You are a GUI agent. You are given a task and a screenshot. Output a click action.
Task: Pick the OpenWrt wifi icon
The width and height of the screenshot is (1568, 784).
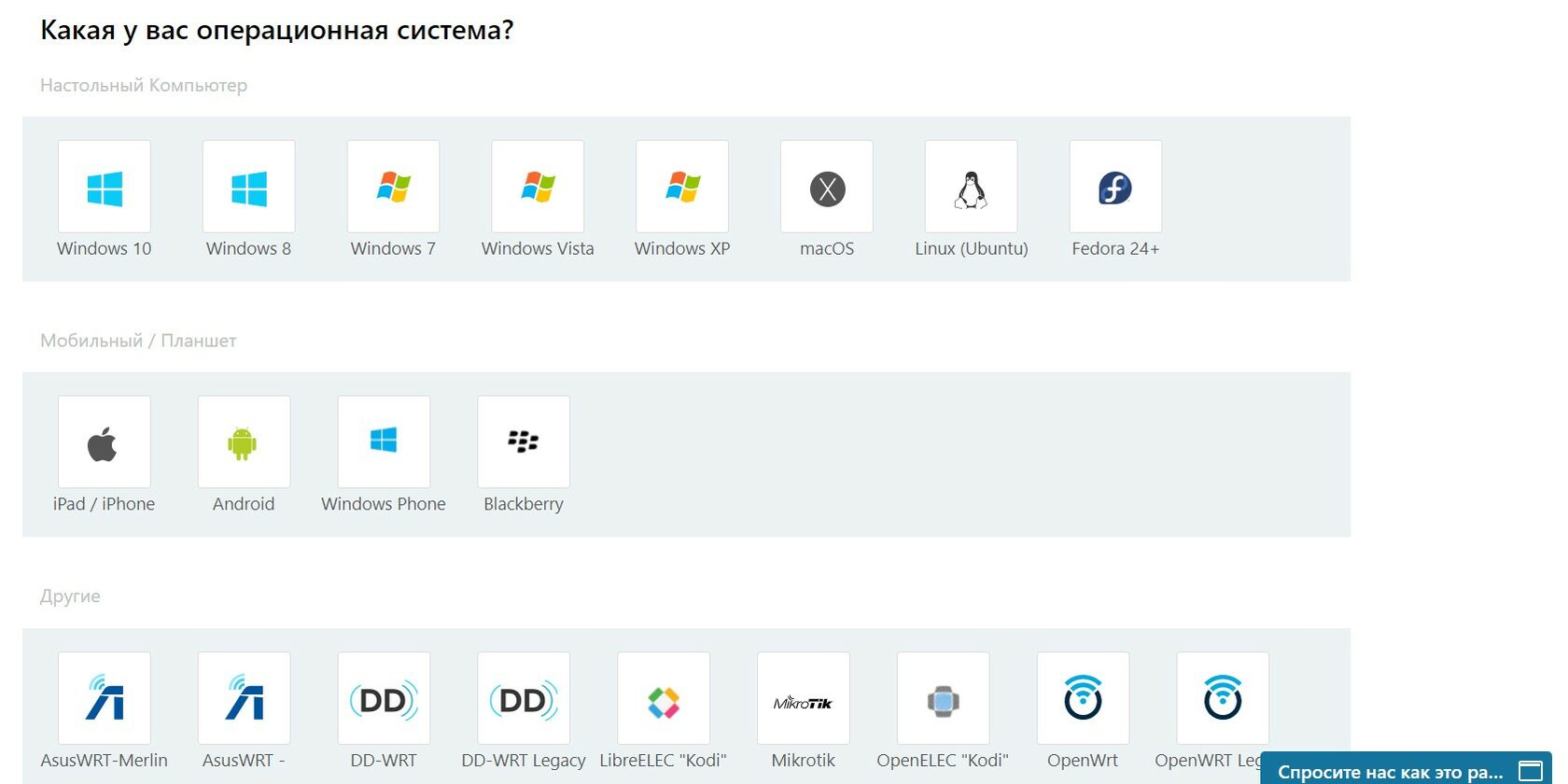1083,698
